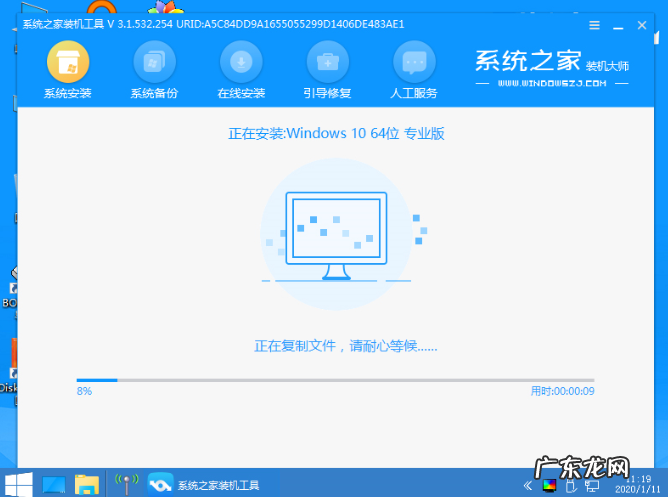Open File Explorer on taskbar

pos(87,485)
